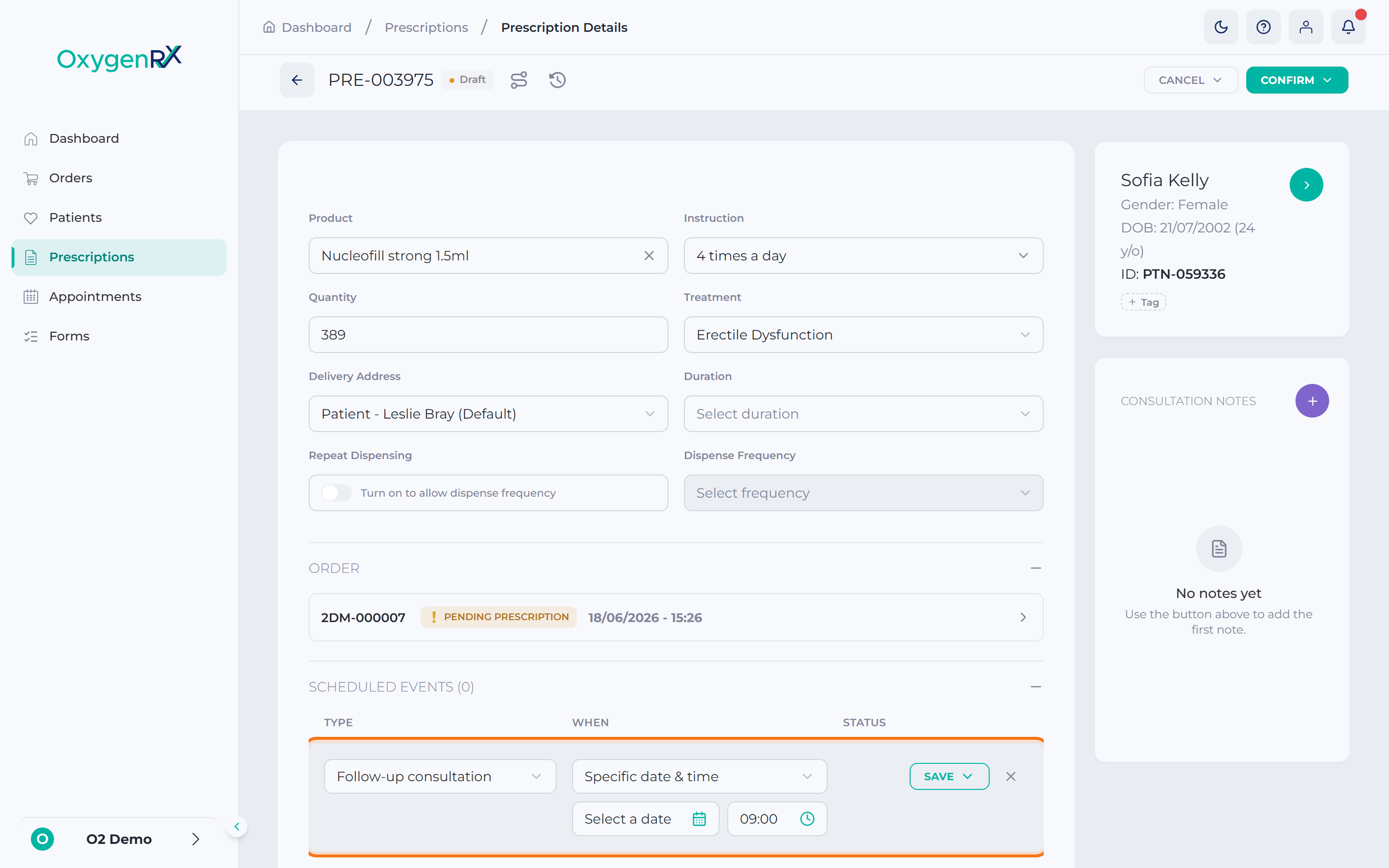
Task: Click the Dashboard home icon in breadcrumb
Action: coord(269,27)
